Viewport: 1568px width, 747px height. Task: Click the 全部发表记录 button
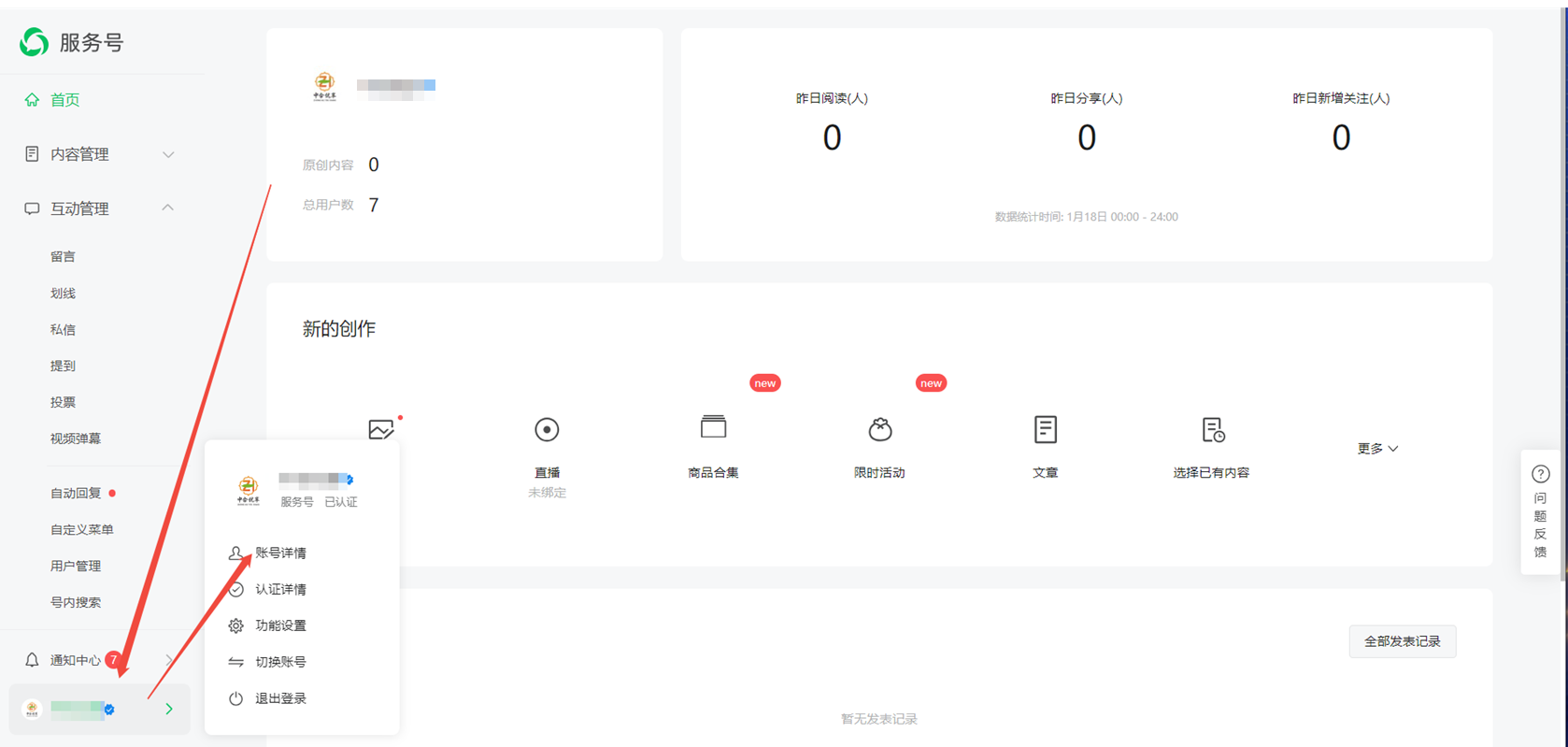[1402, 641]
